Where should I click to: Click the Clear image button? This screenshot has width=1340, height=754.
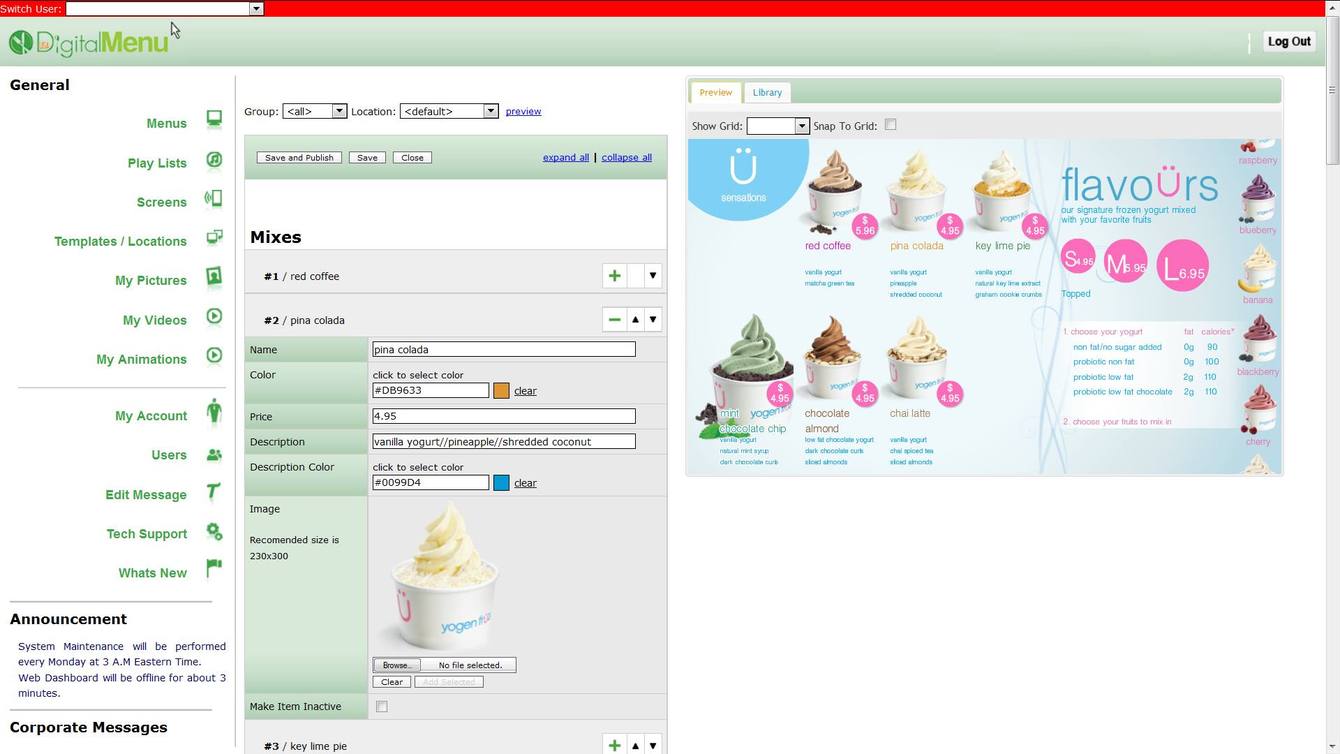[392, 682]
